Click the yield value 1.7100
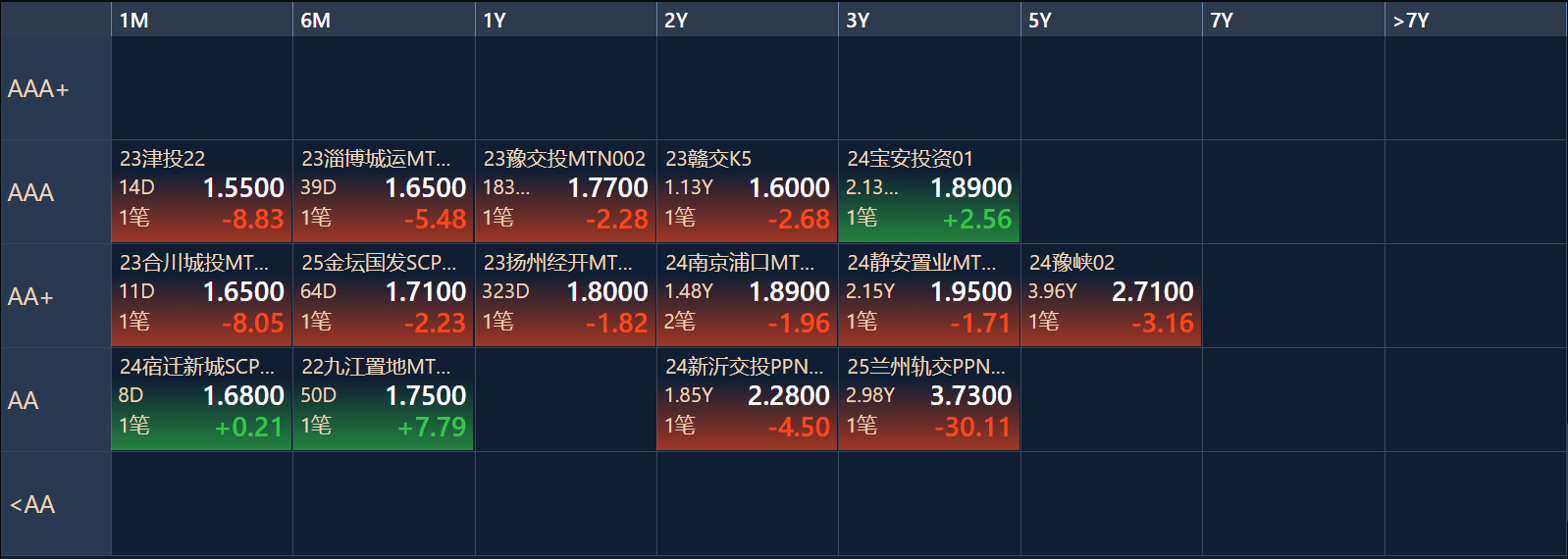 (x=426, y=291)
